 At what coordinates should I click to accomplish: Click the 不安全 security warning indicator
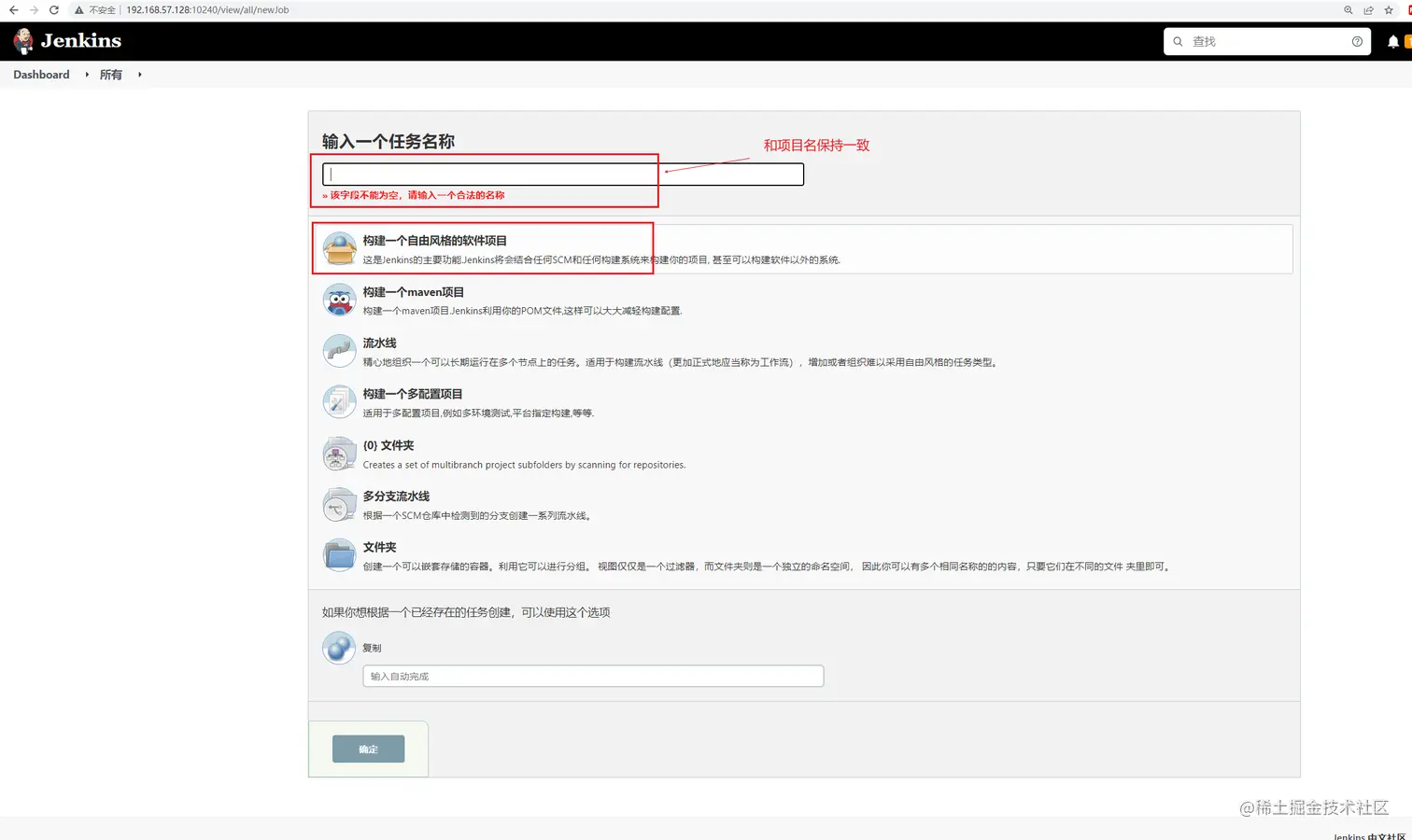[x=95, y=10]
